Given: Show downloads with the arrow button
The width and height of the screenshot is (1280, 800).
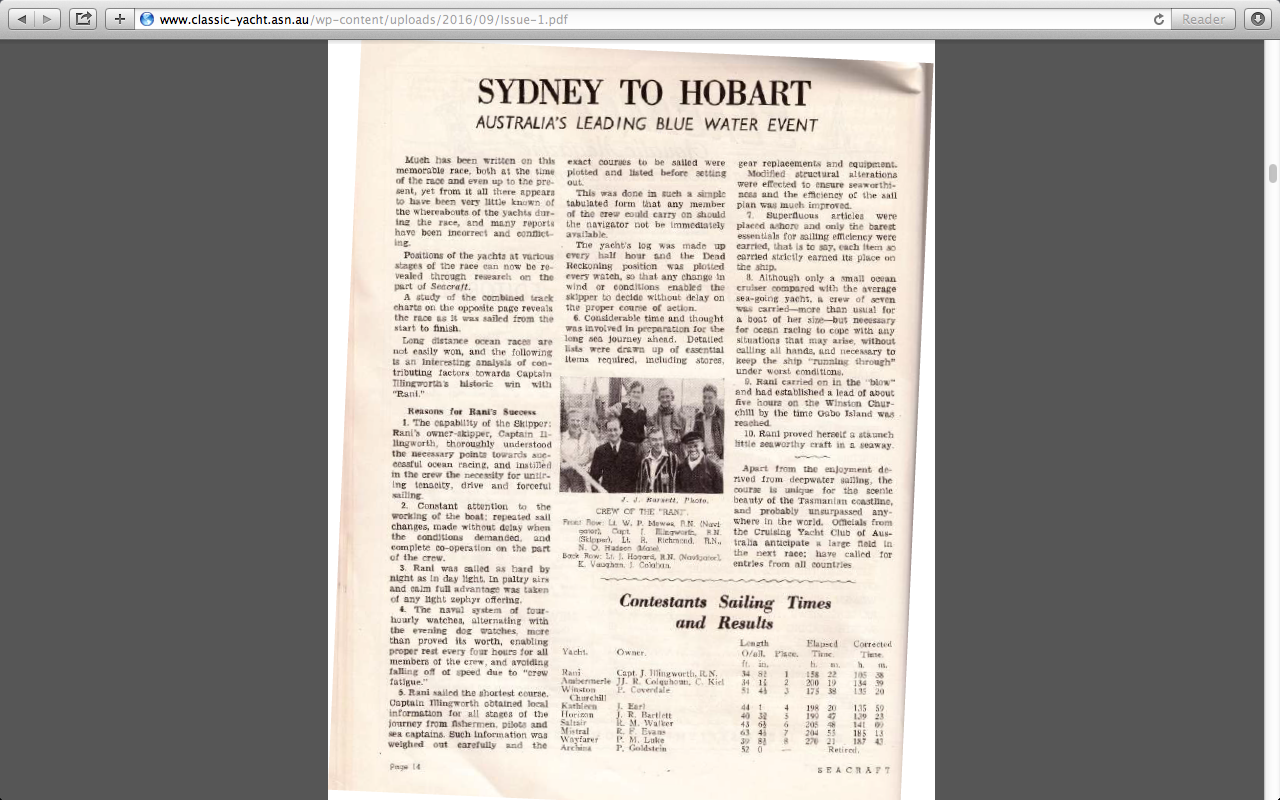Looking at the screenshot, I should pos(1258,19).
